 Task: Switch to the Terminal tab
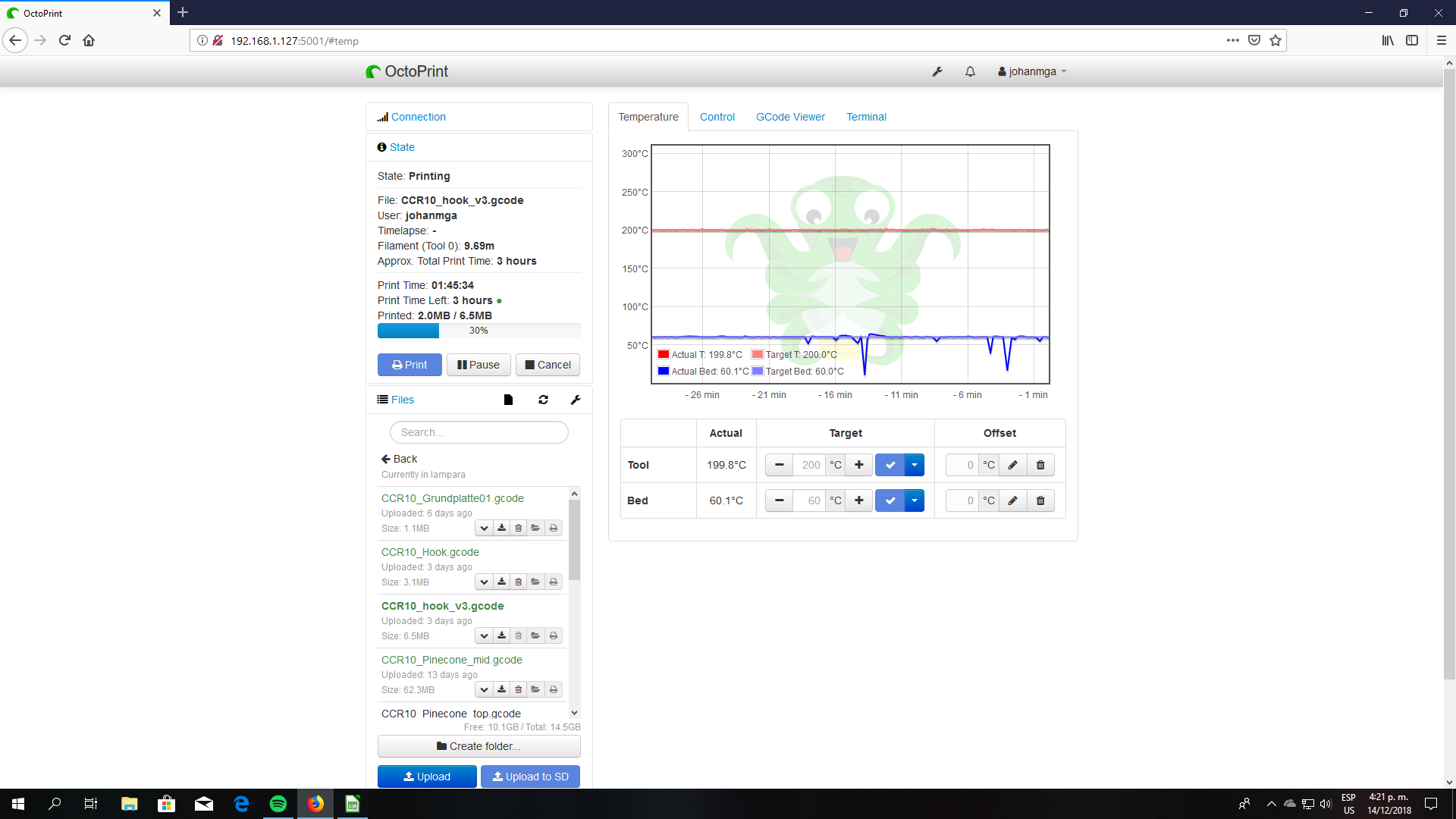click(x=866, y=117)
